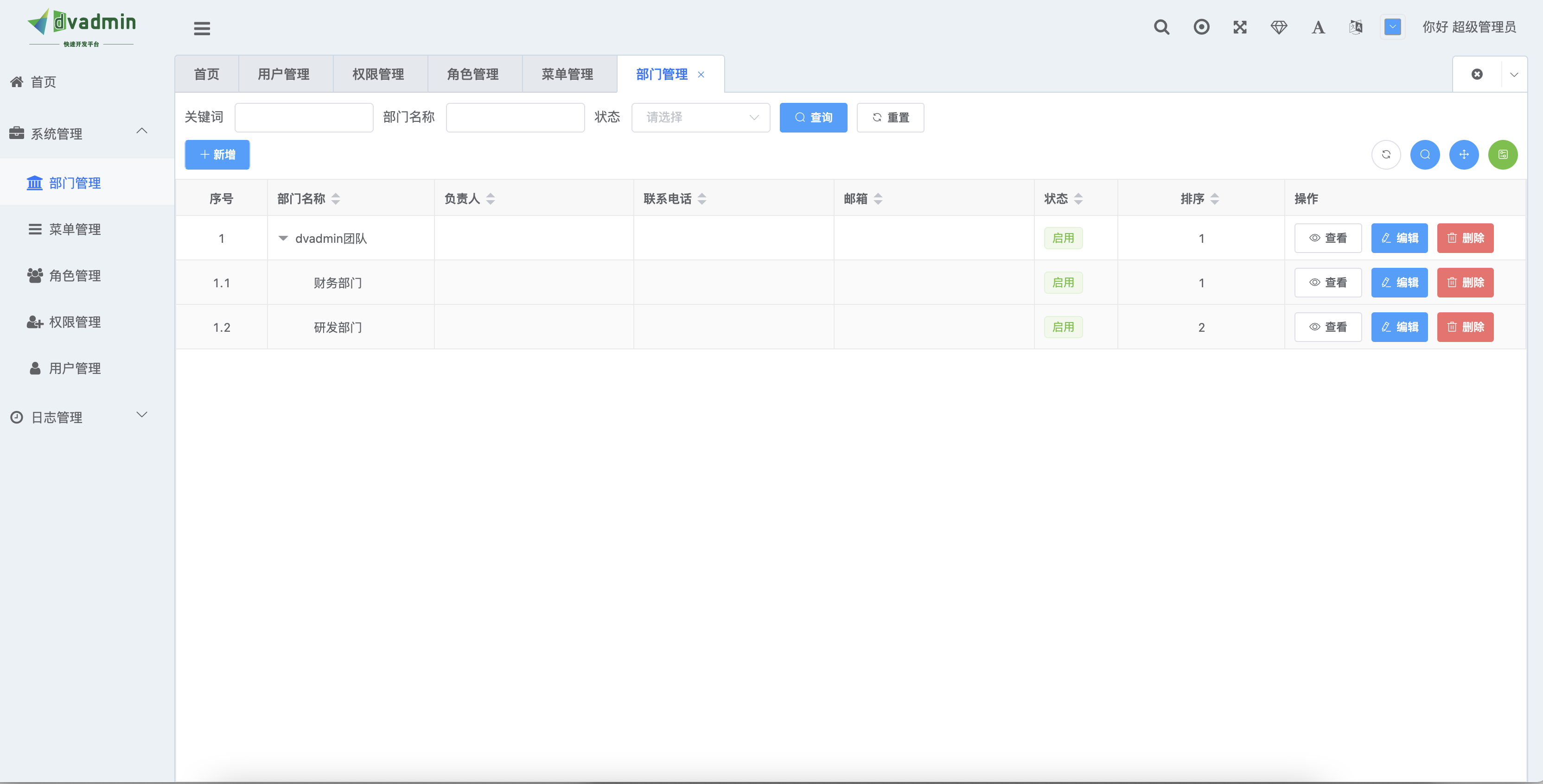Open 角色管理 in sidebar

coord(87,275)
